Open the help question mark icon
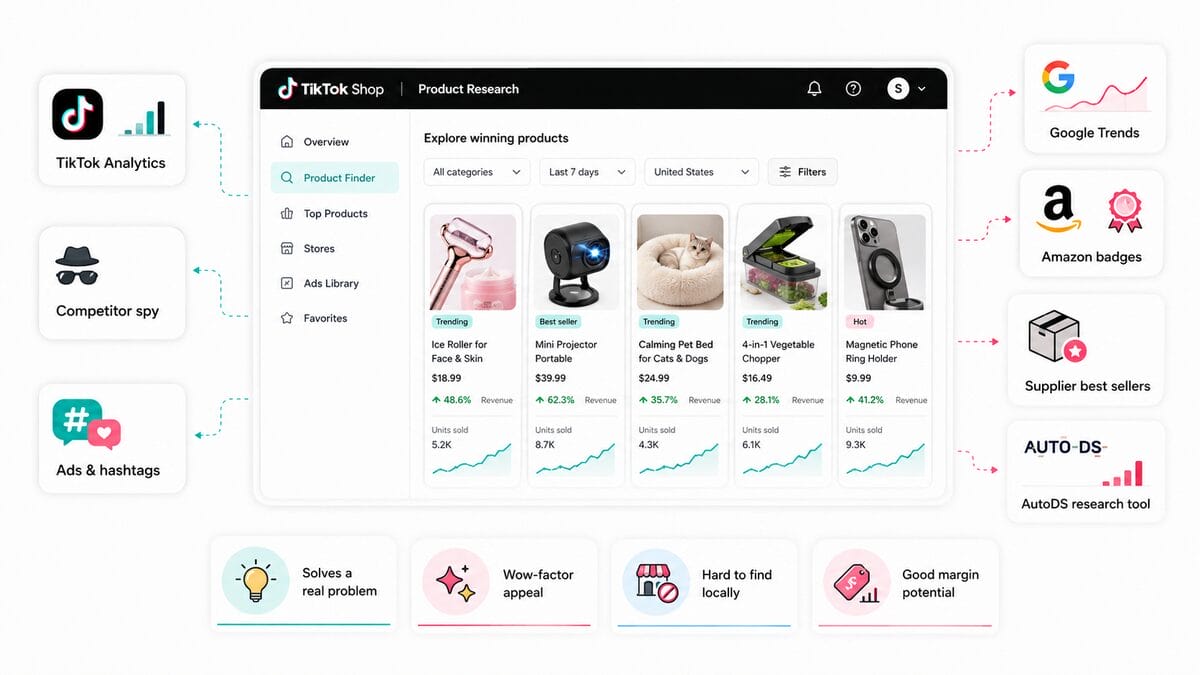 pos(853,89)
